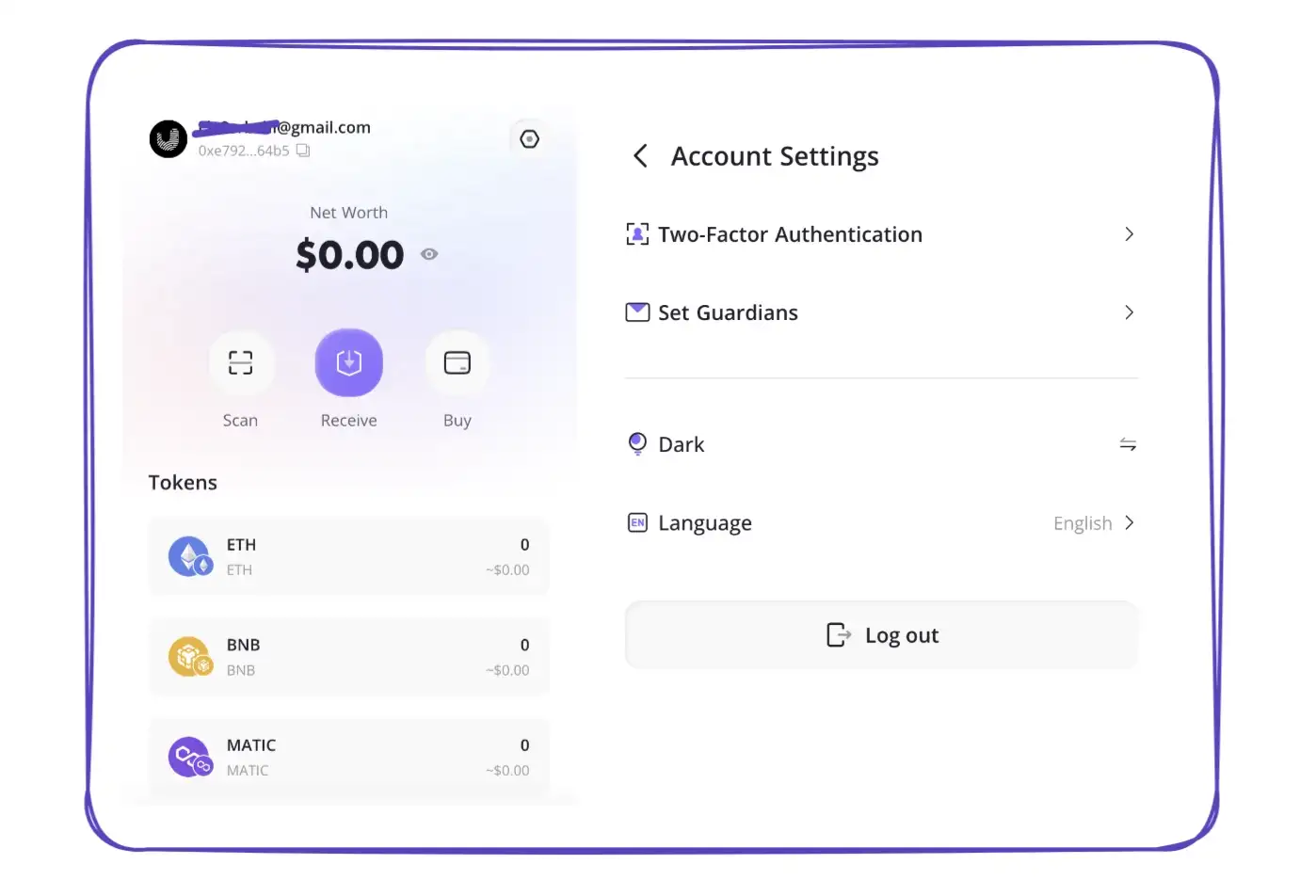Click the Language EN icon

[637, 522]
